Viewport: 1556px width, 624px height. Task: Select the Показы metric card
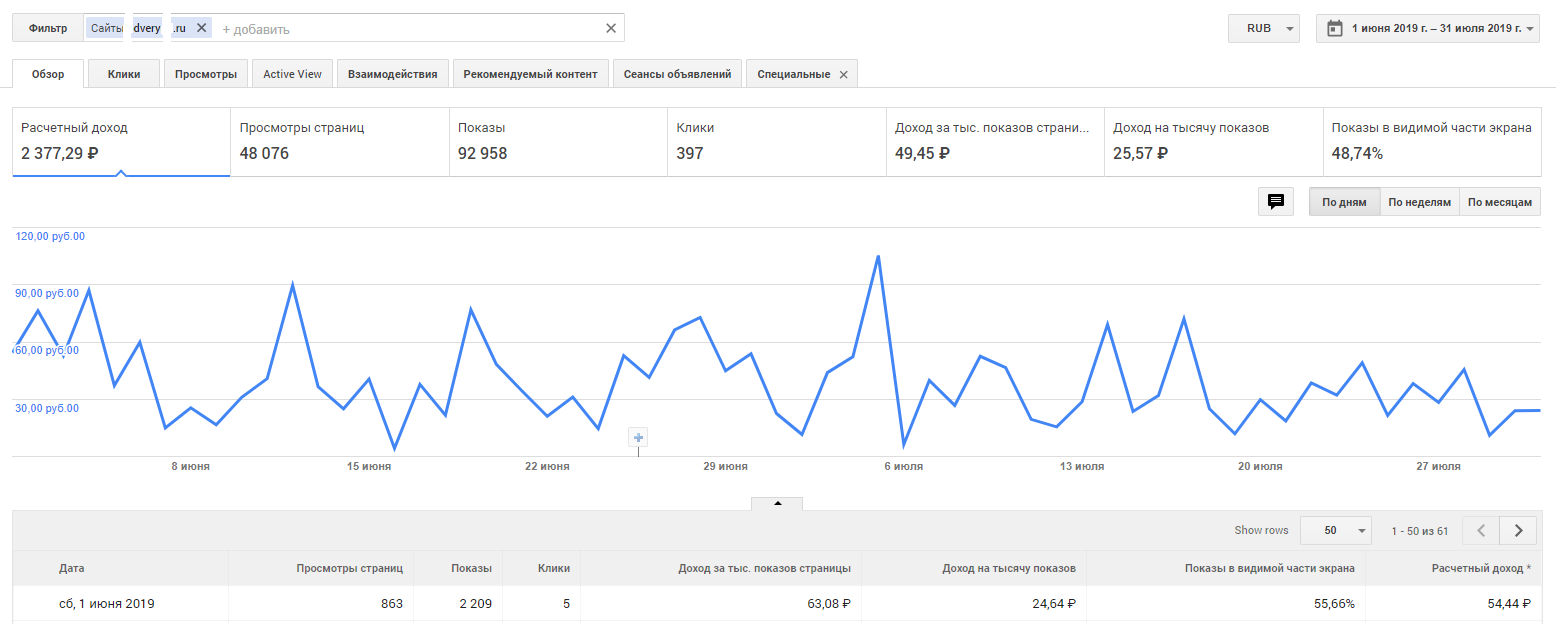coord(558,142)
